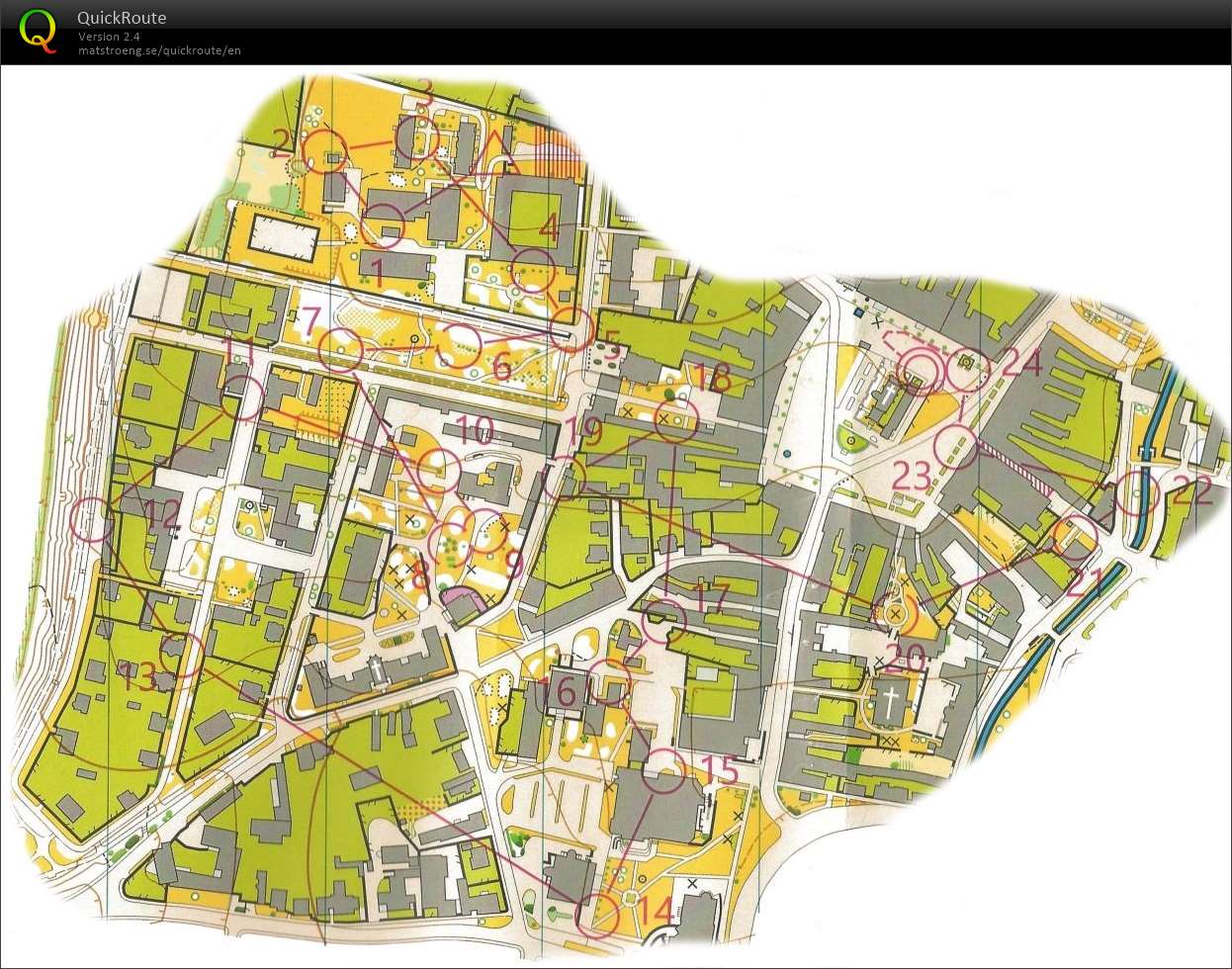Open the matstroeng.se/quickroute/en link
Image resolution: width=1232 pixels, height=969 pixels.
click(159, 50)
